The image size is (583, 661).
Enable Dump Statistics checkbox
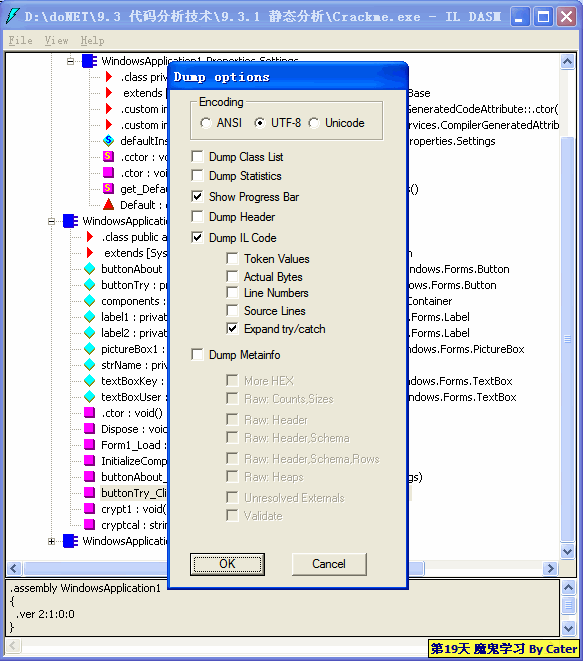click(x=197, y=175)
